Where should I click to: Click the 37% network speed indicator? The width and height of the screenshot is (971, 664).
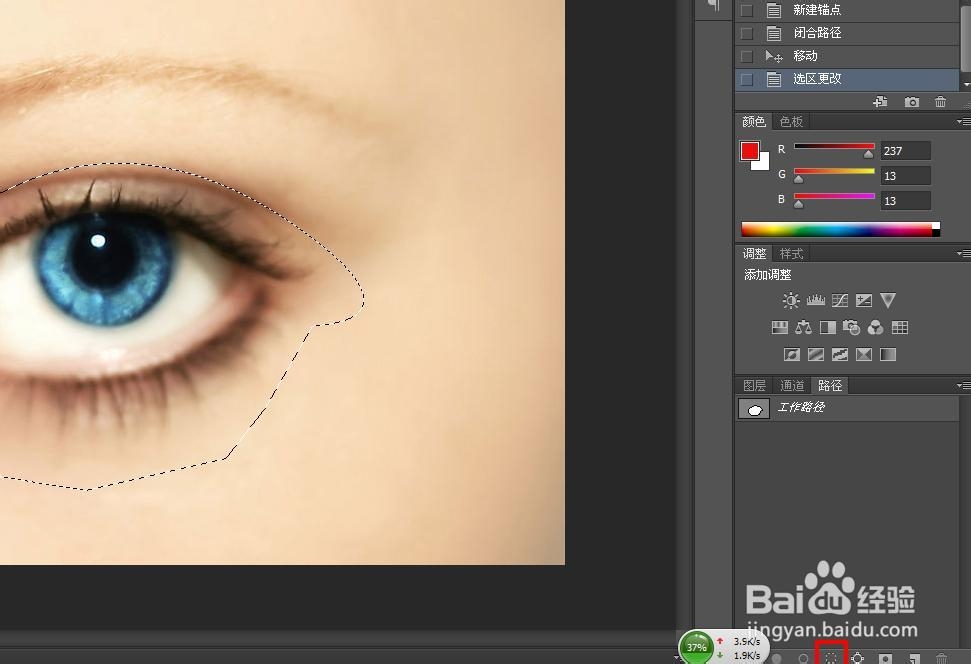[x=698, y=648]
